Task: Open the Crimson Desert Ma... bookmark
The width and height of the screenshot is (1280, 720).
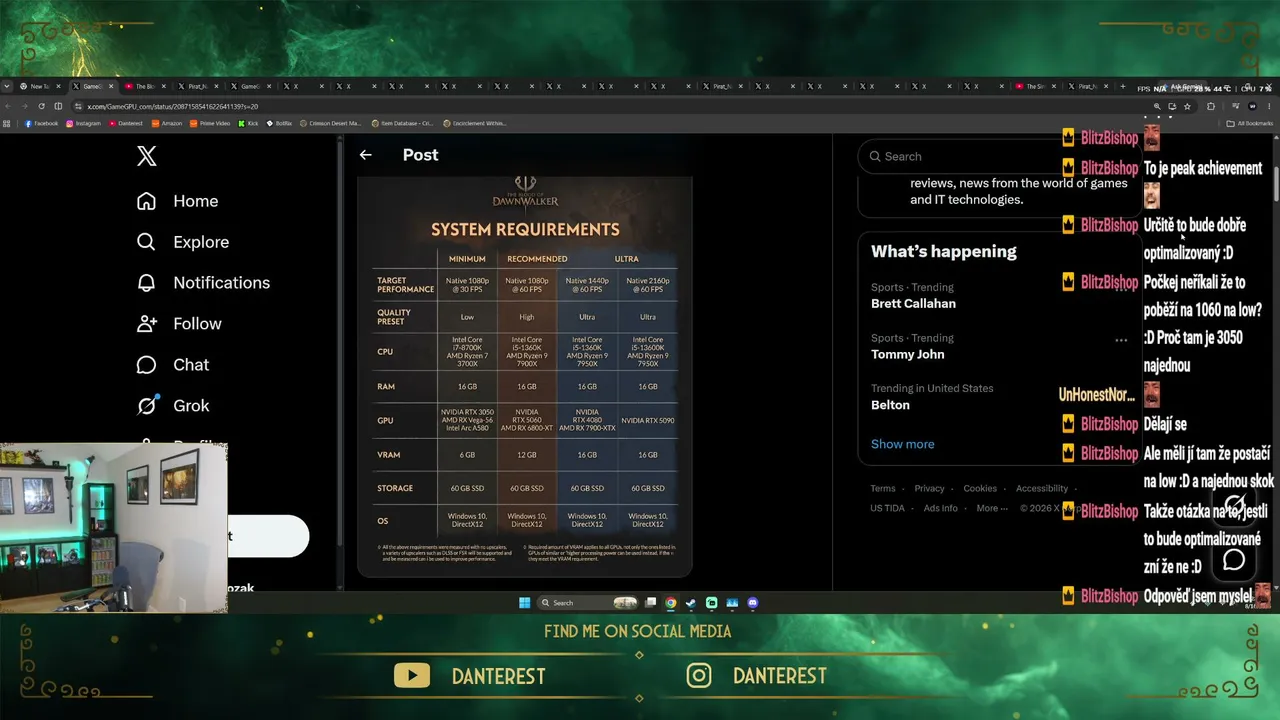Action: point(331,123)
